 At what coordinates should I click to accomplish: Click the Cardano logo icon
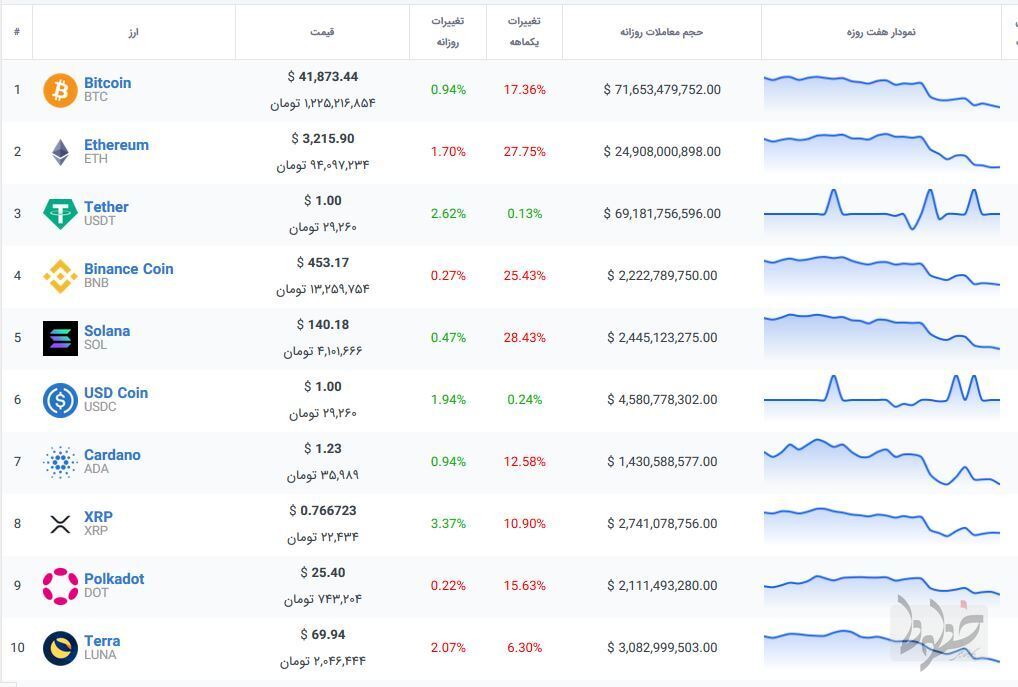(x=60, y=462)
